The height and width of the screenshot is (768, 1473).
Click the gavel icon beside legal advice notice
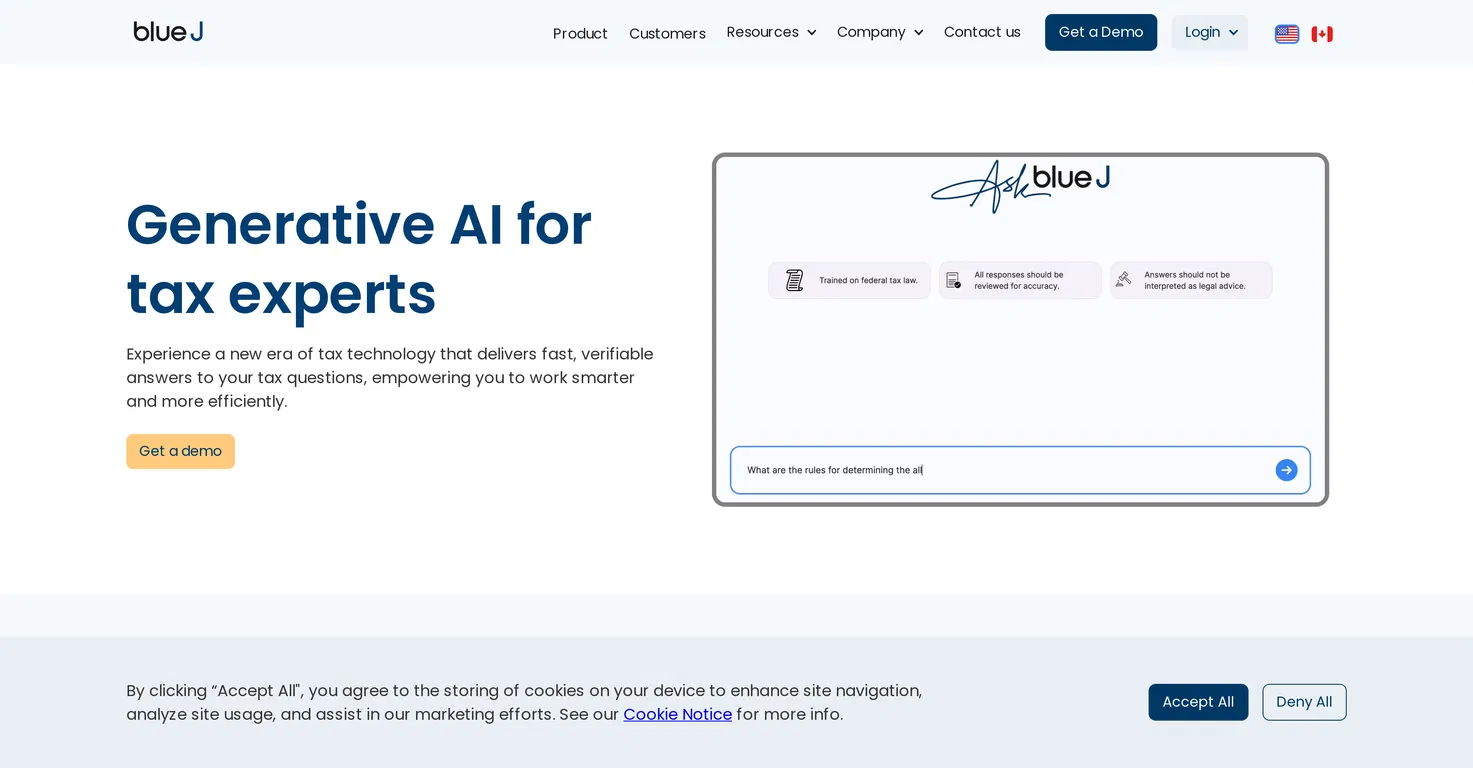pos(1124,279)
